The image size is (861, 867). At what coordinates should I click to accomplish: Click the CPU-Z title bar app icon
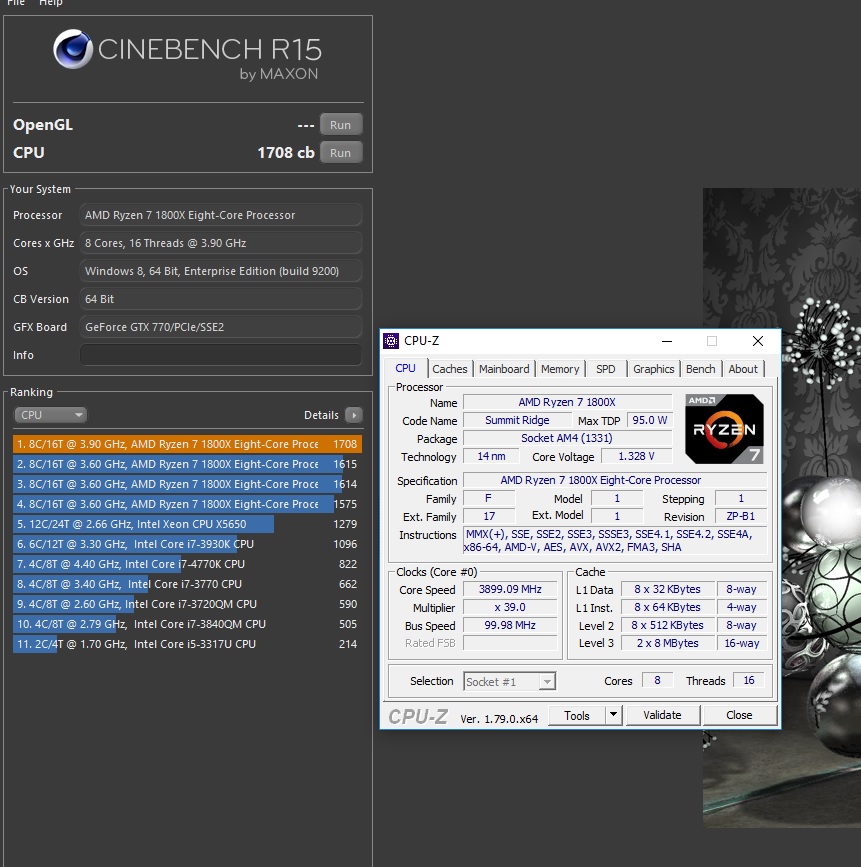pyautogui.click(x=391, y=341)
